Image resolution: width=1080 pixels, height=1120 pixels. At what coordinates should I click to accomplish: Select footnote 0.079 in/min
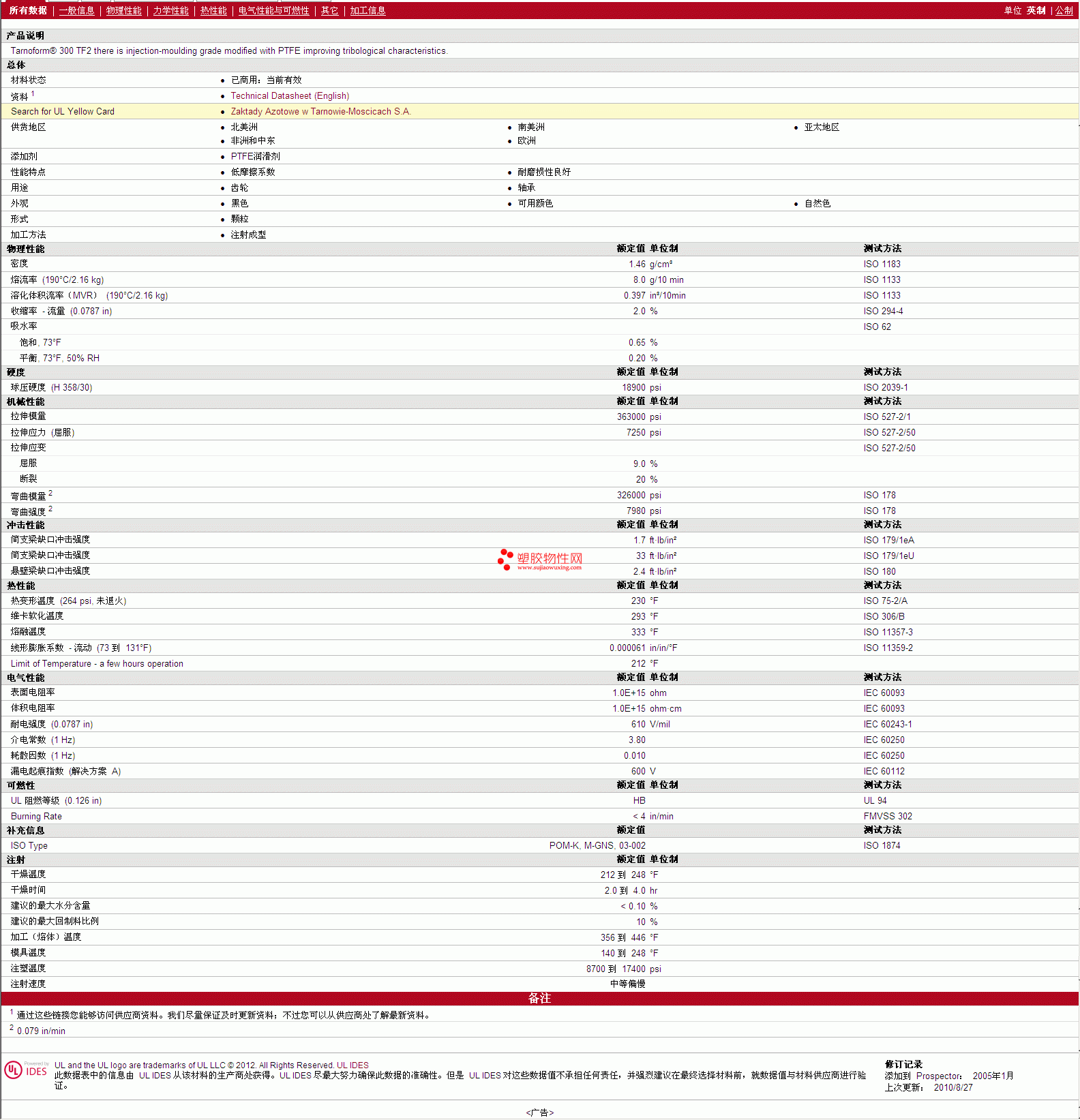click(x=41, y=1031)
